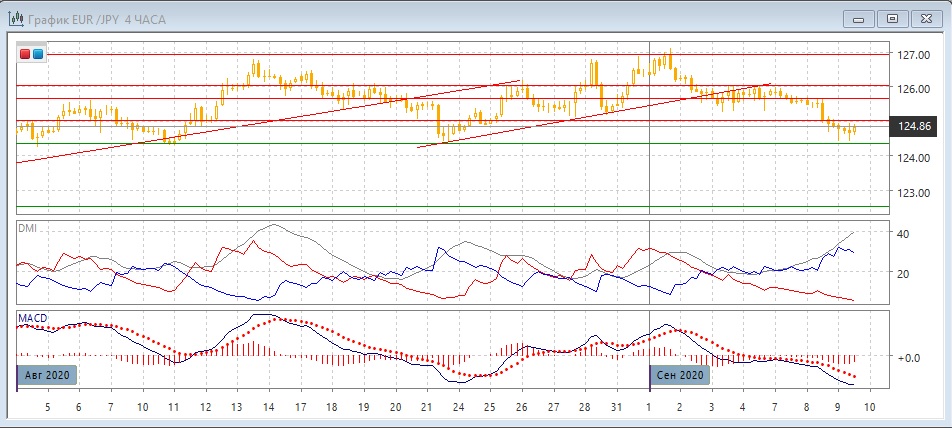Select the Сен 2020 month marker
Viewport: 952px width, 428px height.
pyautogui.click(x=681, y=375)
